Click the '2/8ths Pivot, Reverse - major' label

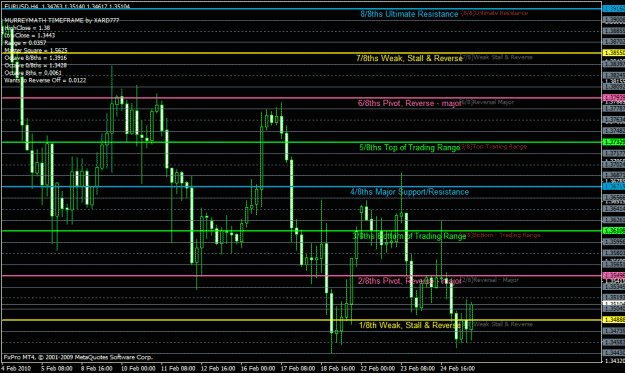tap(409, 281)
